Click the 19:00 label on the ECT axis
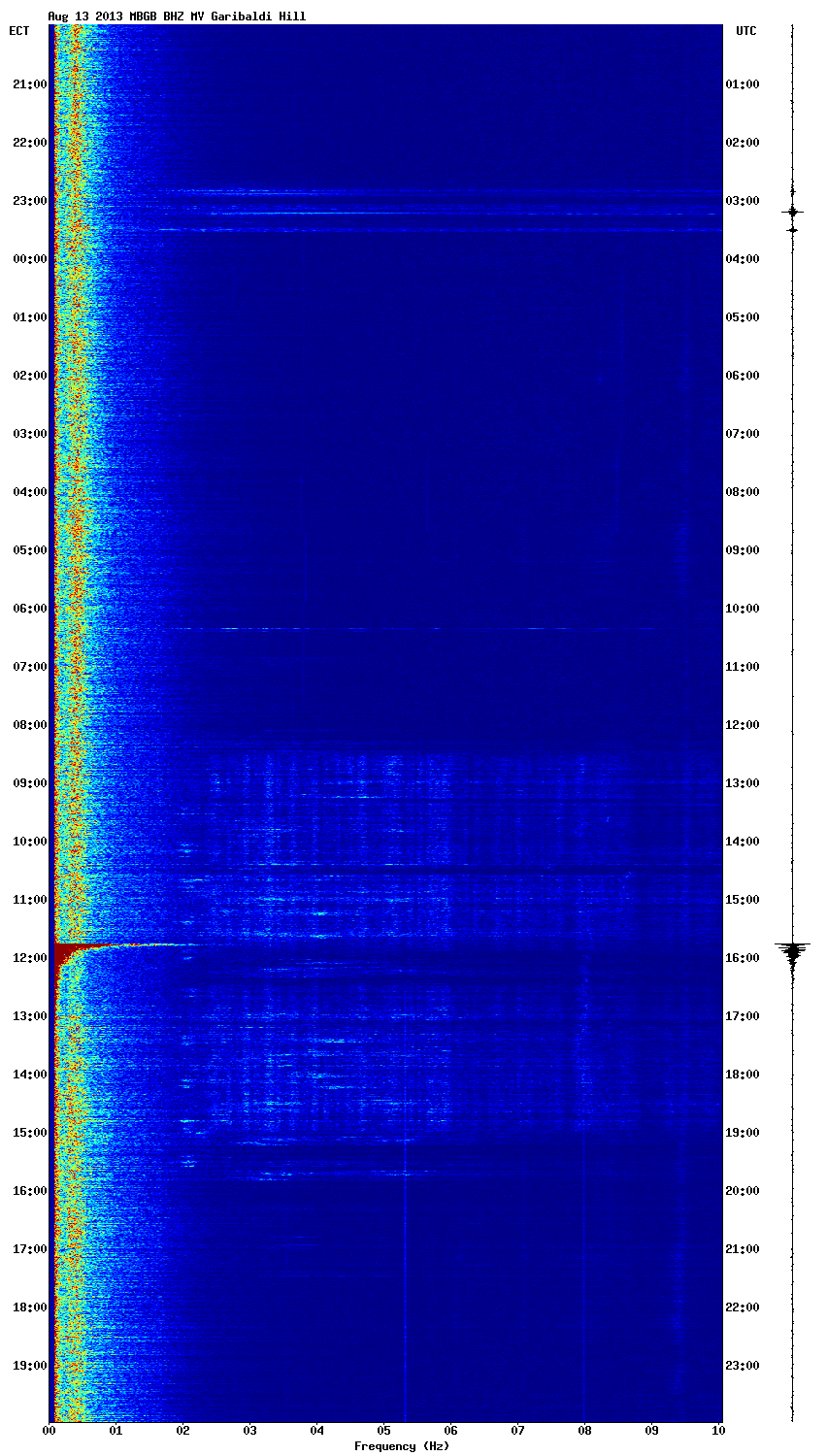827x1456 pixels. (29, 1366)
